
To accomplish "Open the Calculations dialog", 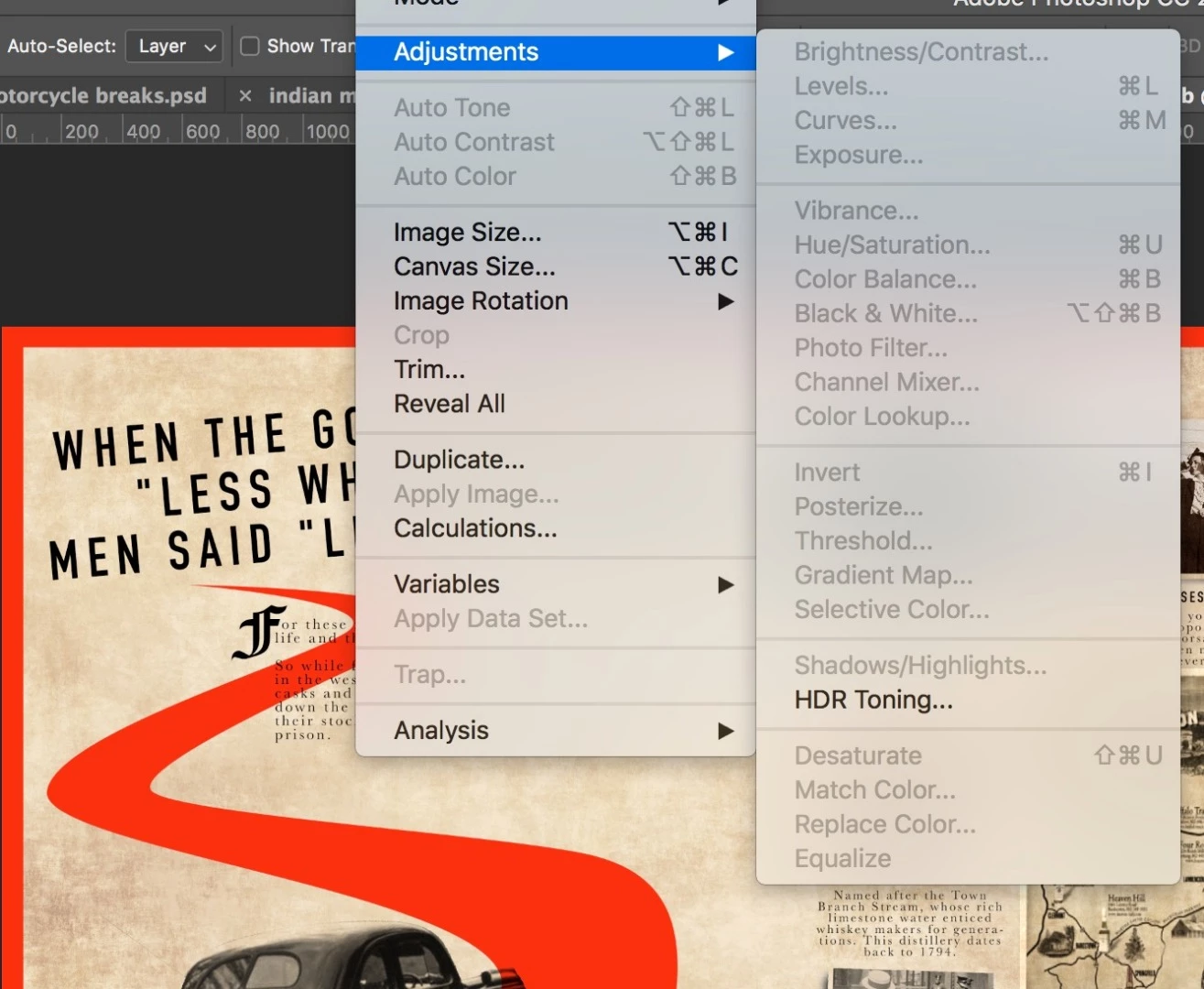I will pyautogui.click(x=556, y=528).
